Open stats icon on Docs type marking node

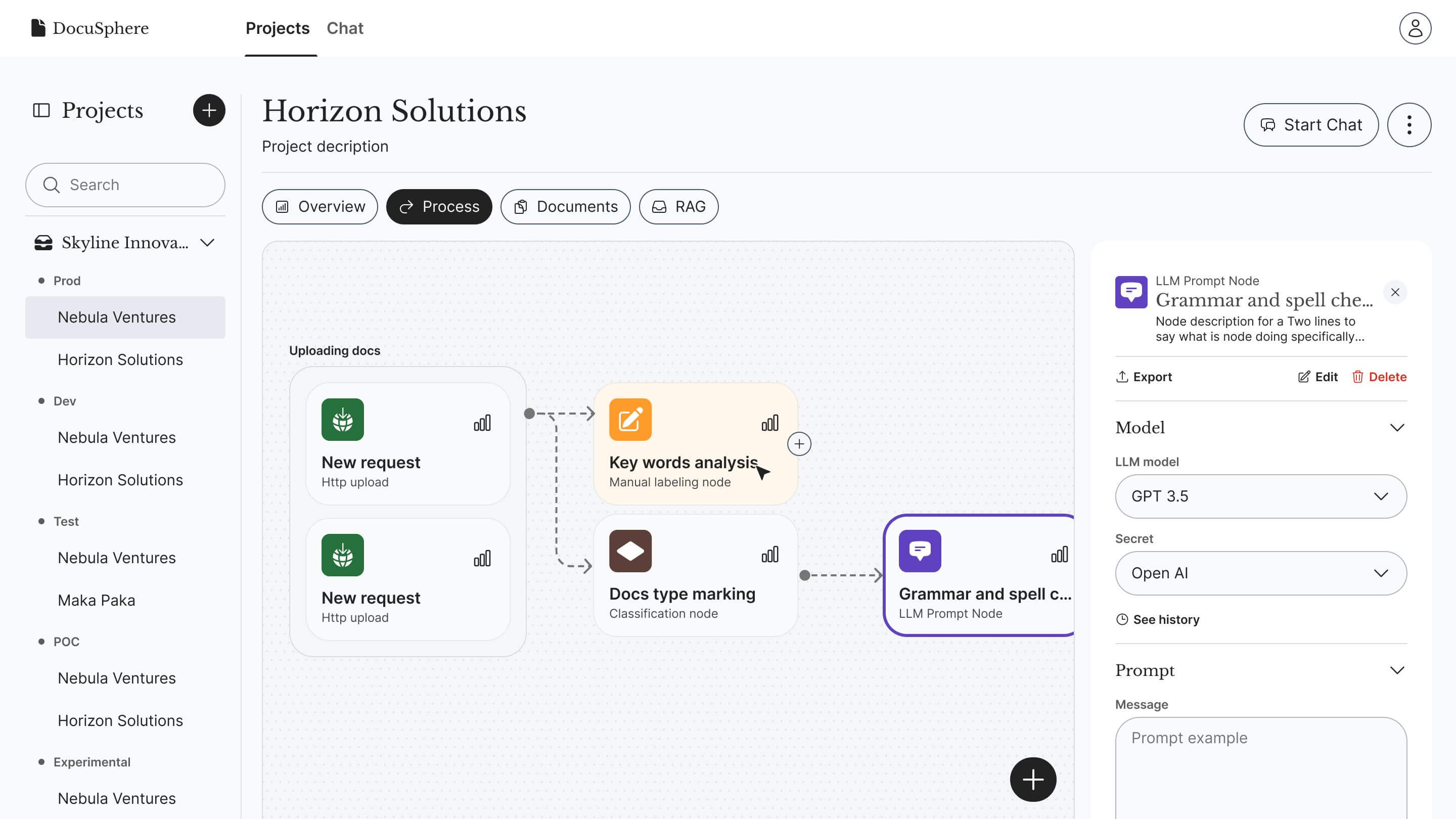click(770, 555)
